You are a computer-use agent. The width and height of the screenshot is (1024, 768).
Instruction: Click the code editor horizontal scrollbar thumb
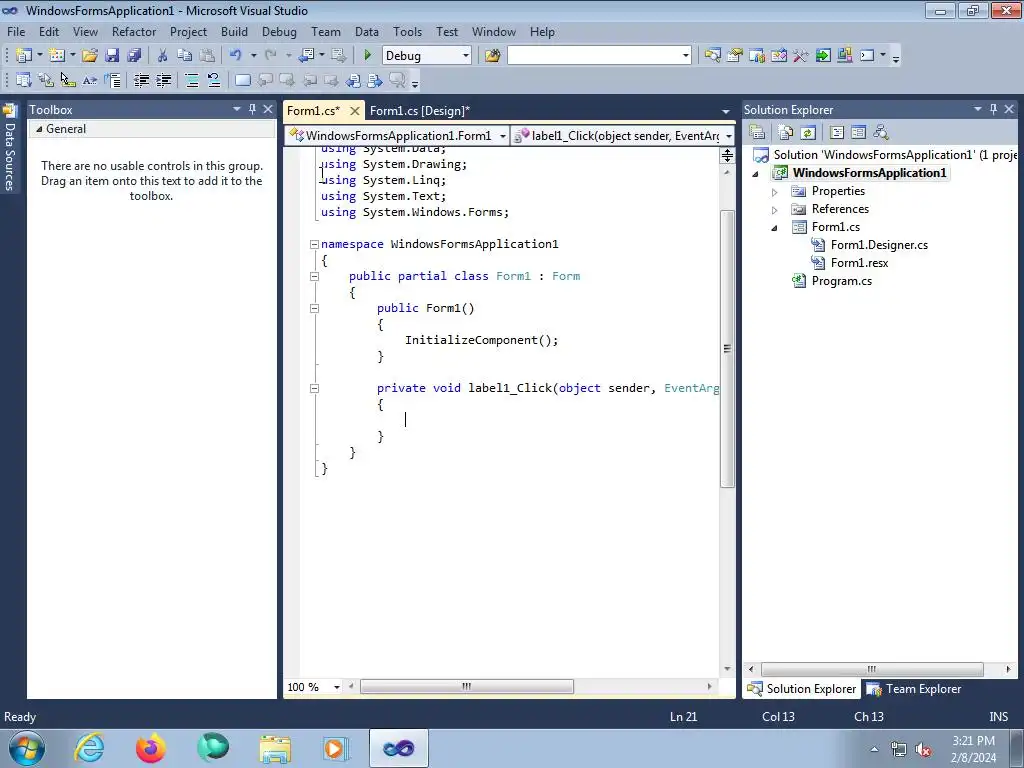click(x=466, y=686)
